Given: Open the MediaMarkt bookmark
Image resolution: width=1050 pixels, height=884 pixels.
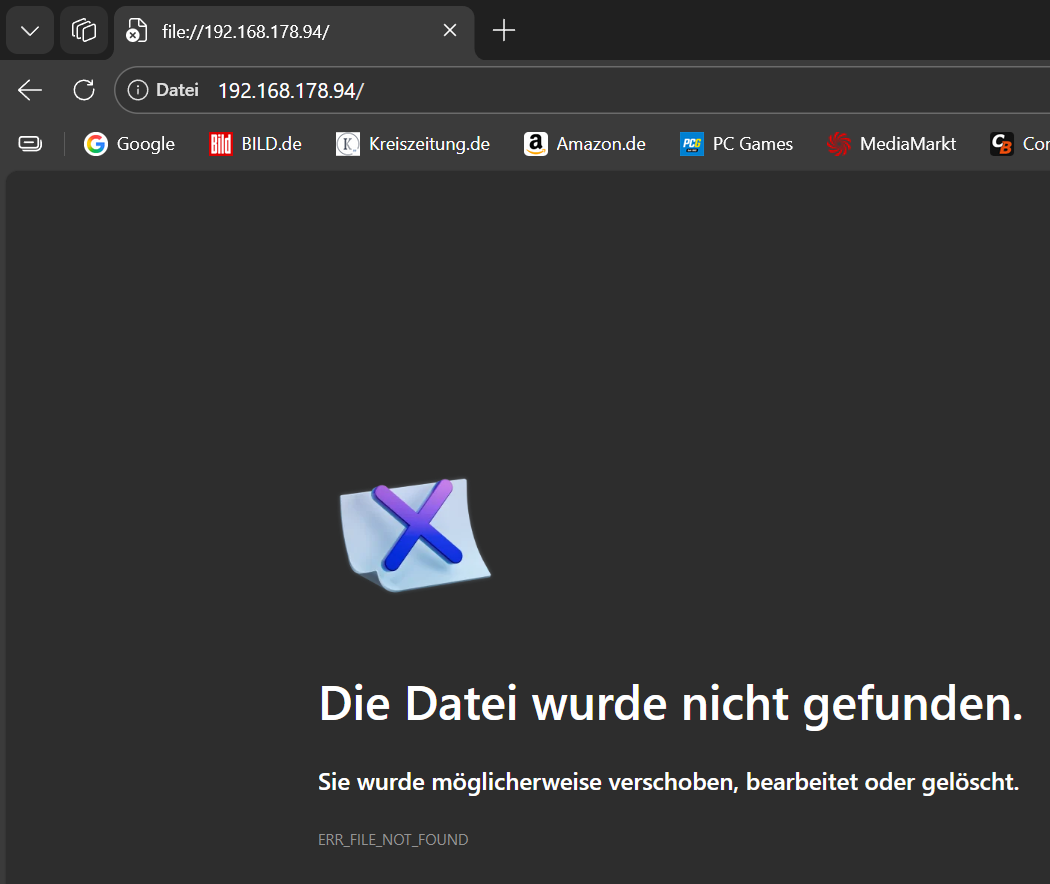Looking at the screenshot, I should click(x=891, y=144).
